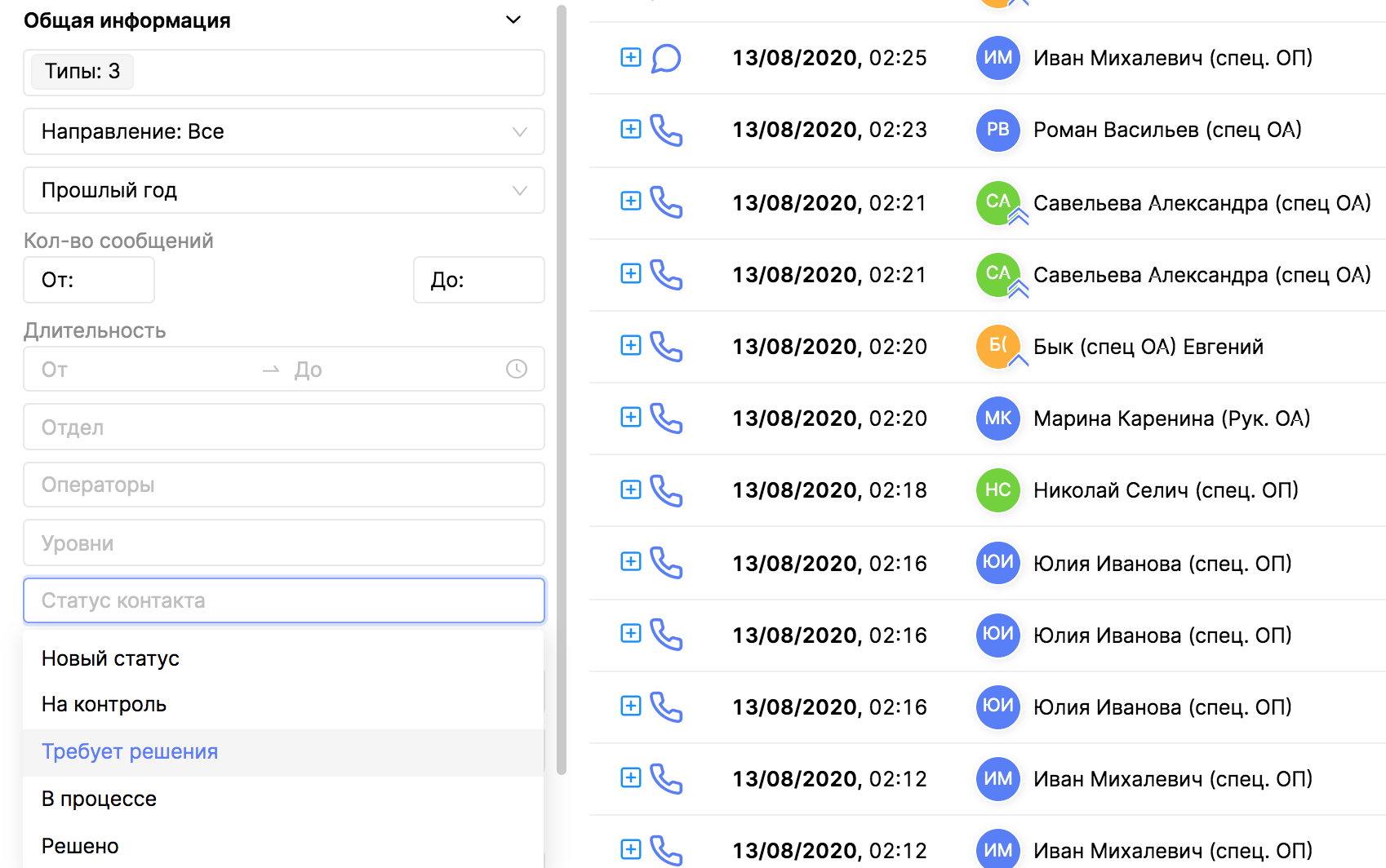This screenshot has width=1386, height=868.
Task: Collapse the Общая информация section
Action: click(x=513, y=20)
